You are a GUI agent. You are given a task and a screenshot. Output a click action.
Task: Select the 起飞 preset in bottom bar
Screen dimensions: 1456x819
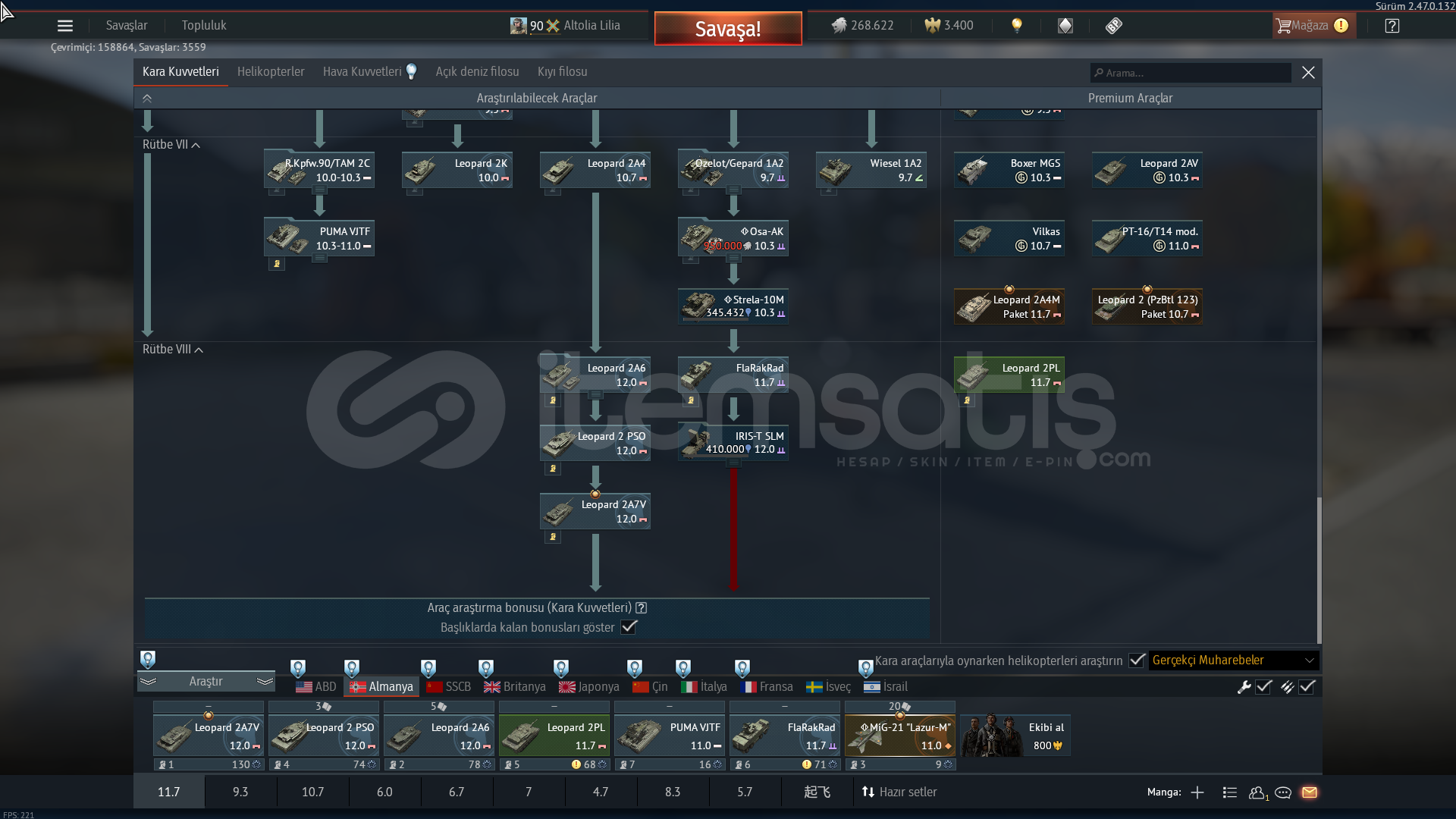pyautogui.click(x=817, y=792)
